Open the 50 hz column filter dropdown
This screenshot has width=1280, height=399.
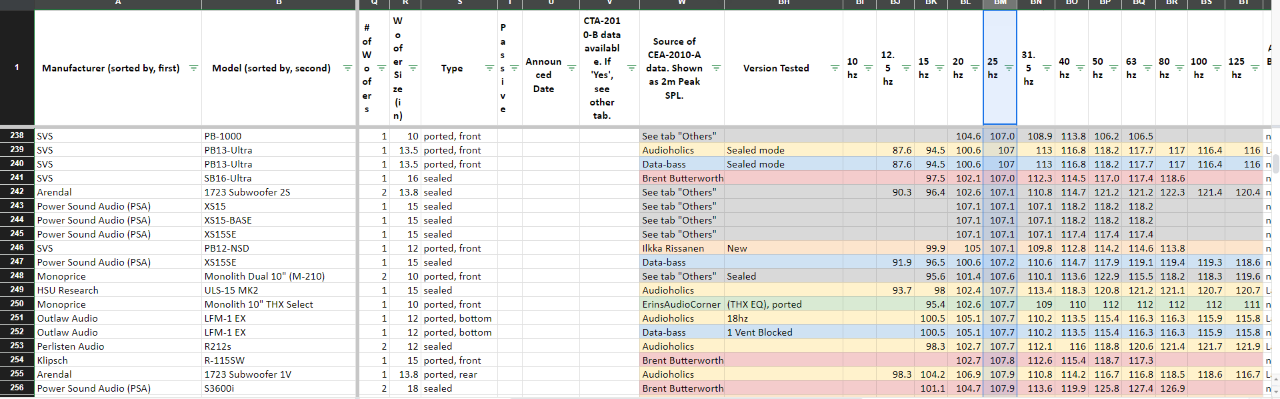pos(1115,69)
